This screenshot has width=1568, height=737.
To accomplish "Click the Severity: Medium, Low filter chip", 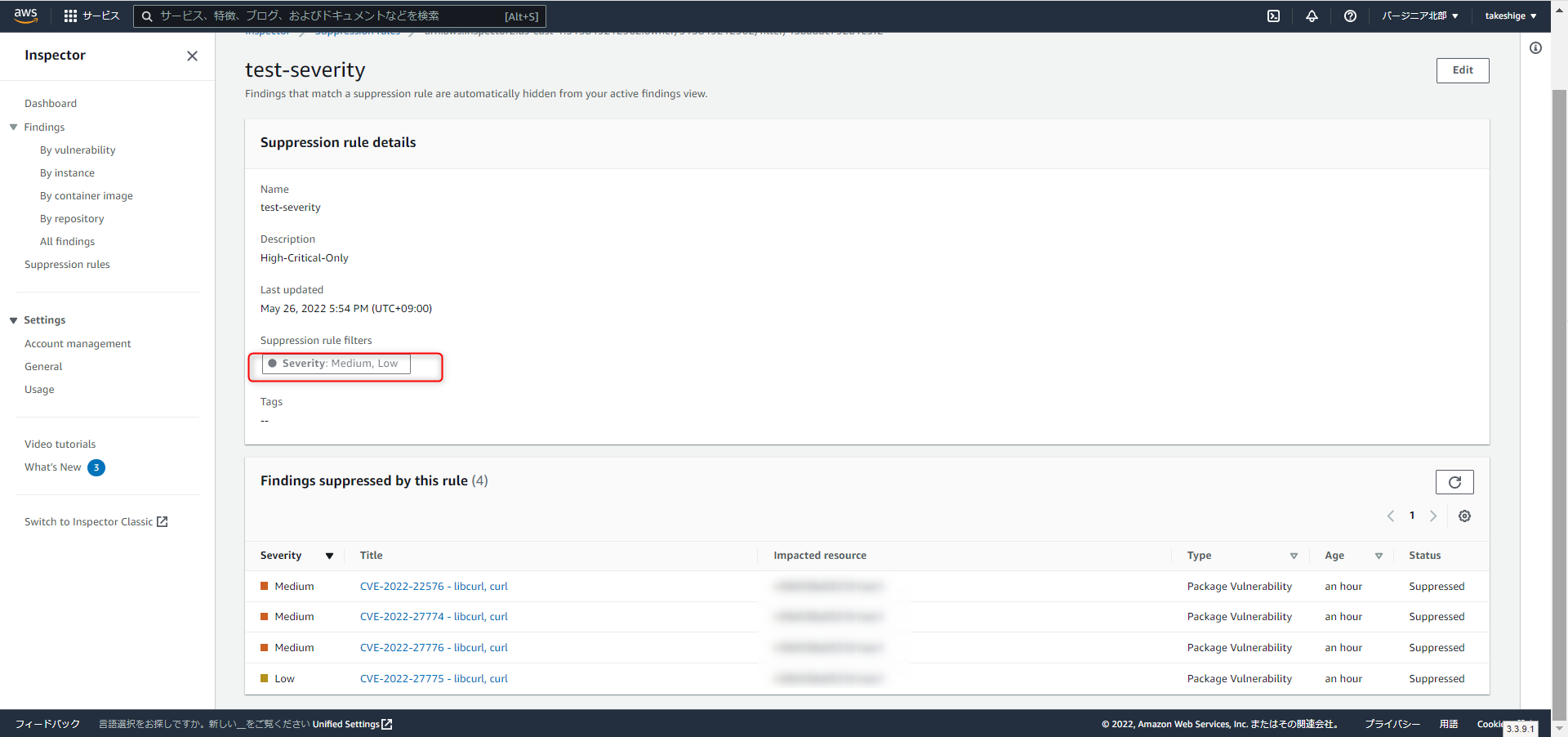I will (x=336, y=364).
